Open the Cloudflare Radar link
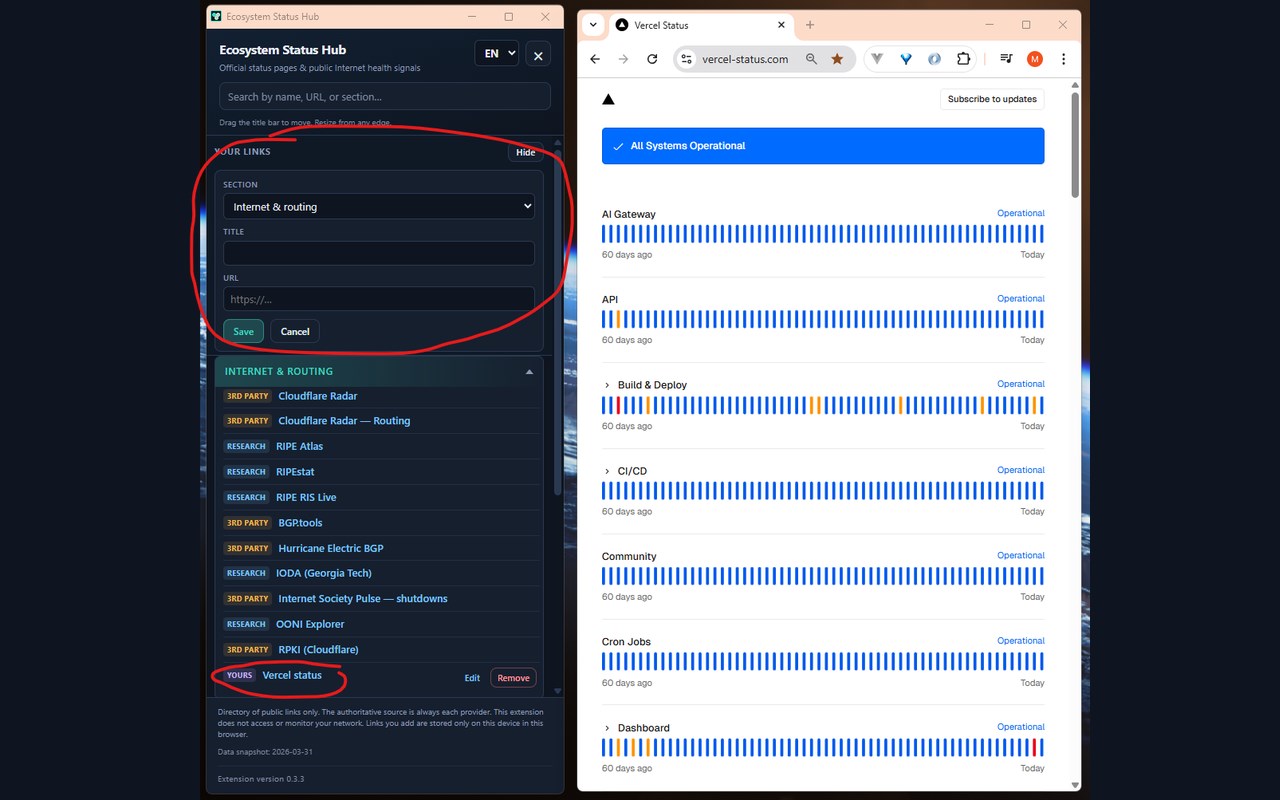Image resolution: width=1280 pixels, height=800 pixels. point(317,396)
